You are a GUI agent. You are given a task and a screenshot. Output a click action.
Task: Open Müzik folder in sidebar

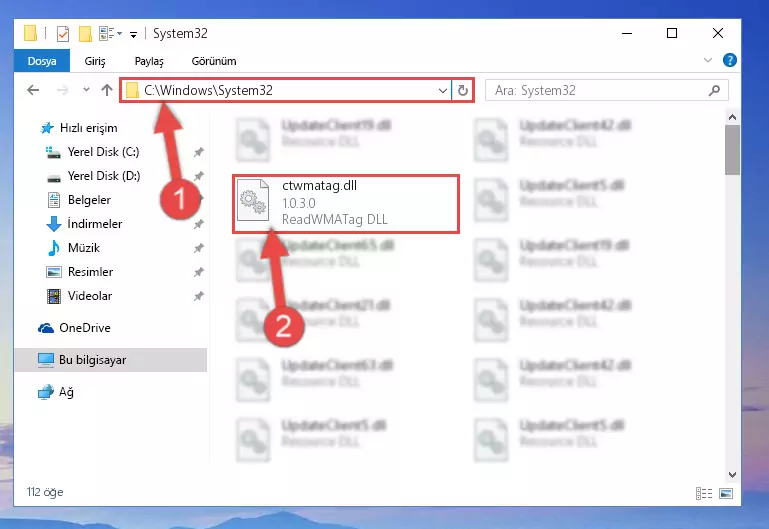83,248
